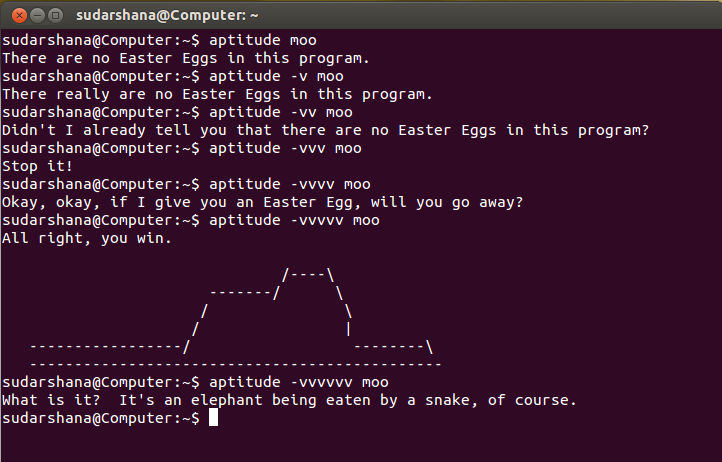Click the cursor block at the last prompt
The image size is (722, 462).
tap(212, 419)
